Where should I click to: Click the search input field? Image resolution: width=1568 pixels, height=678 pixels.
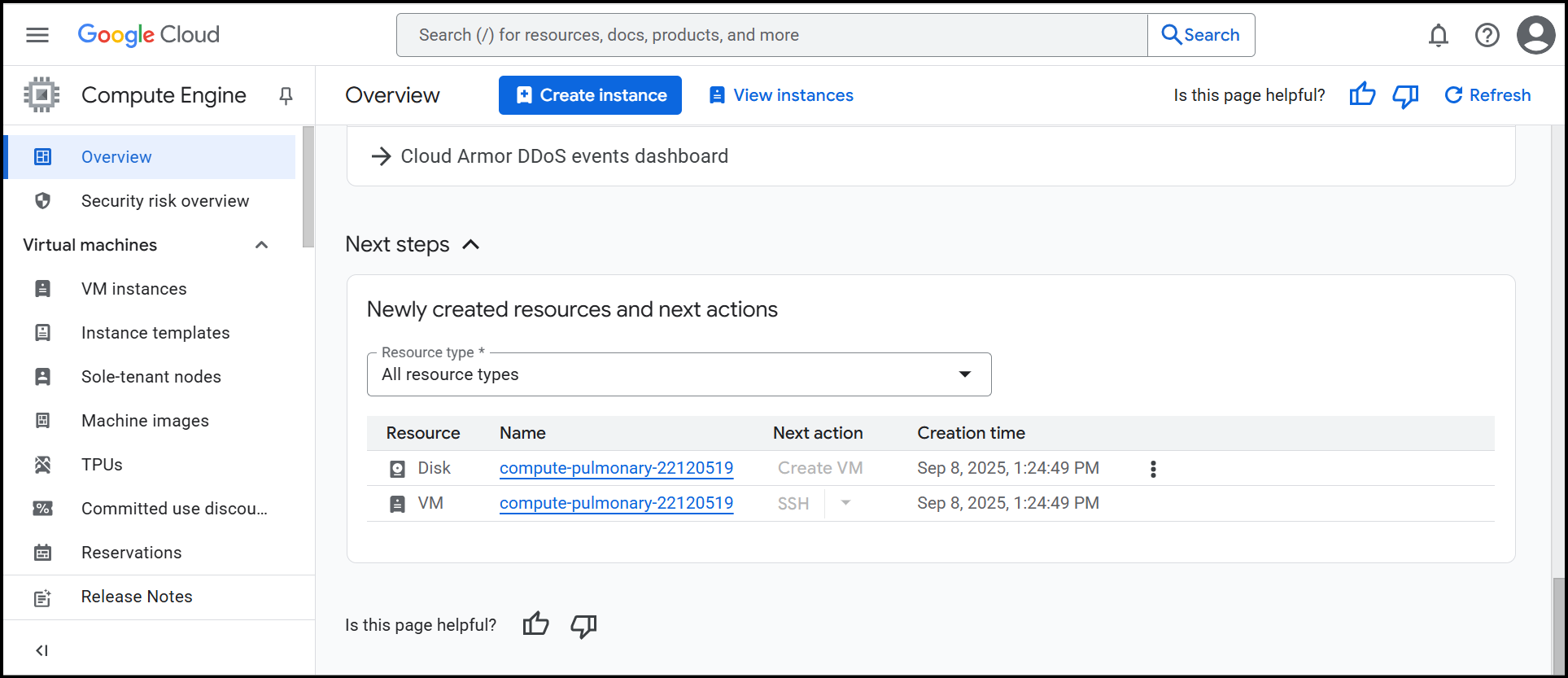[771, 35]
